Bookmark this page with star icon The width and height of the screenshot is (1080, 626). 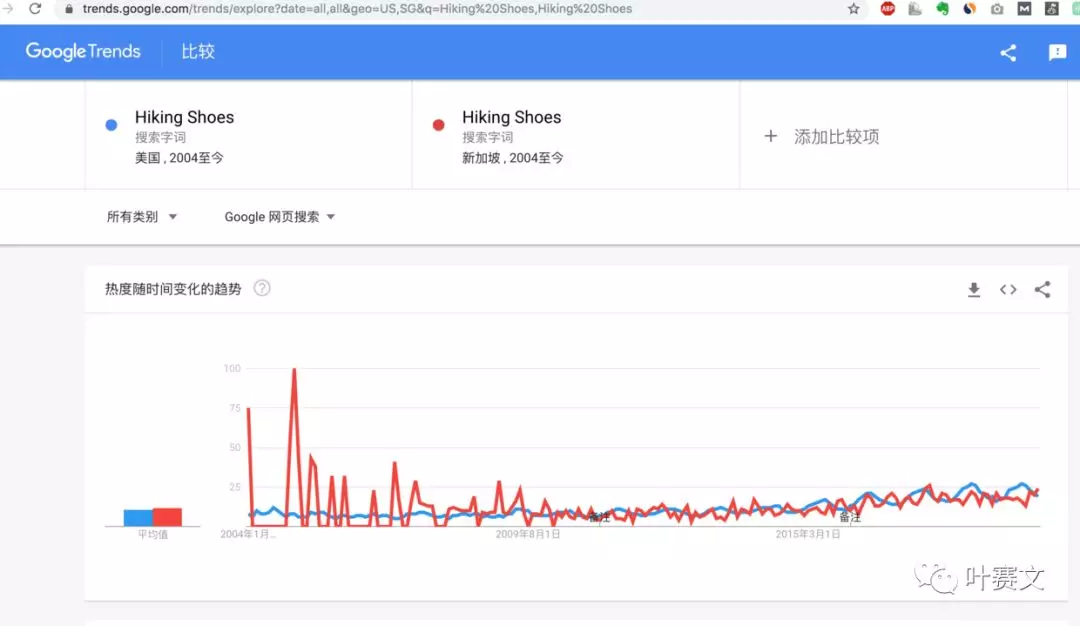pyautogui.click(x=853, y=9)
